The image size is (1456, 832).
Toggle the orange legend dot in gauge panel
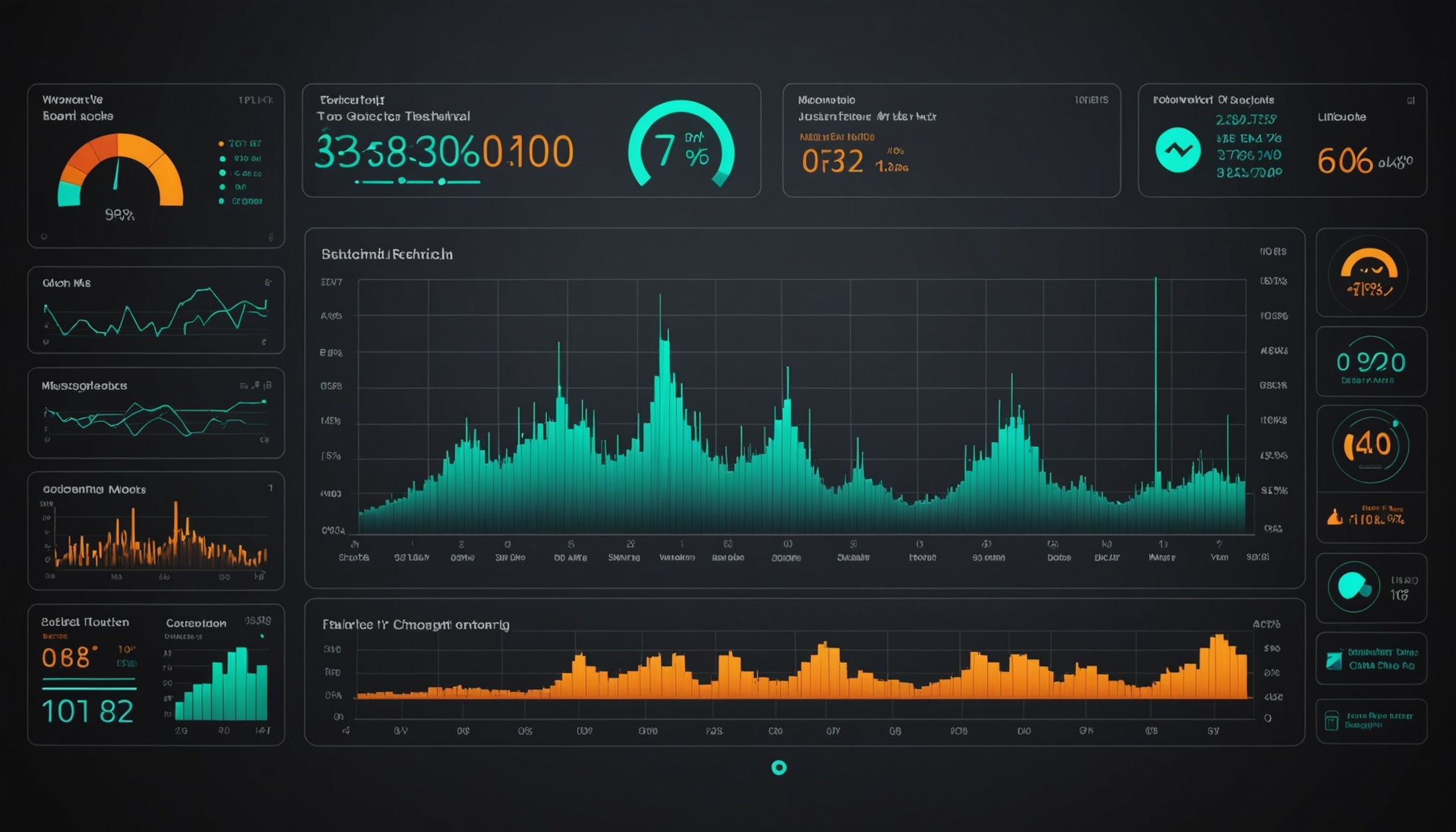[x=221, y=144]
